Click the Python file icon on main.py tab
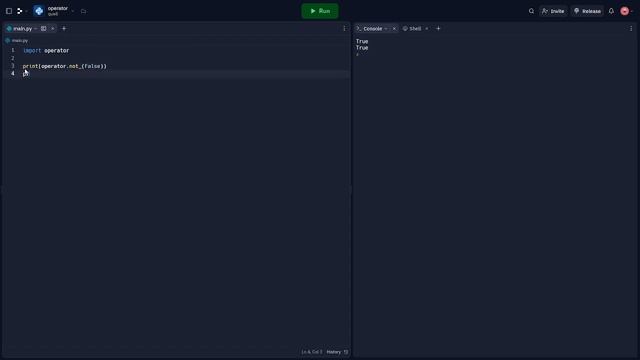 [x=9, y=29]
